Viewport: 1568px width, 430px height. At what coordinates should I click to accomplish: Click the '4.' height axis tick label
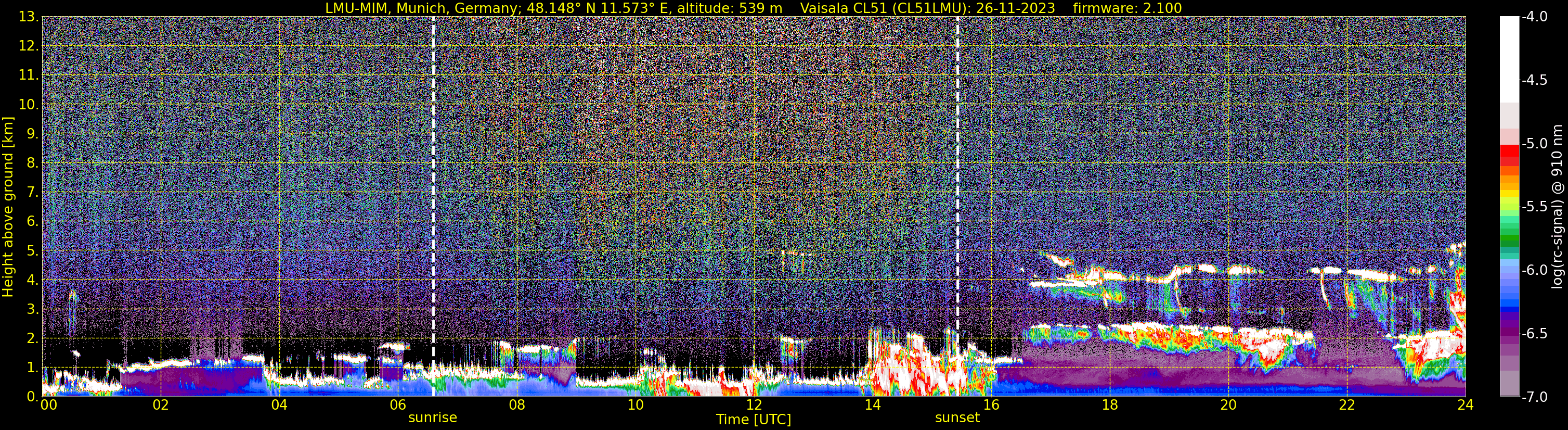point(32,280)
